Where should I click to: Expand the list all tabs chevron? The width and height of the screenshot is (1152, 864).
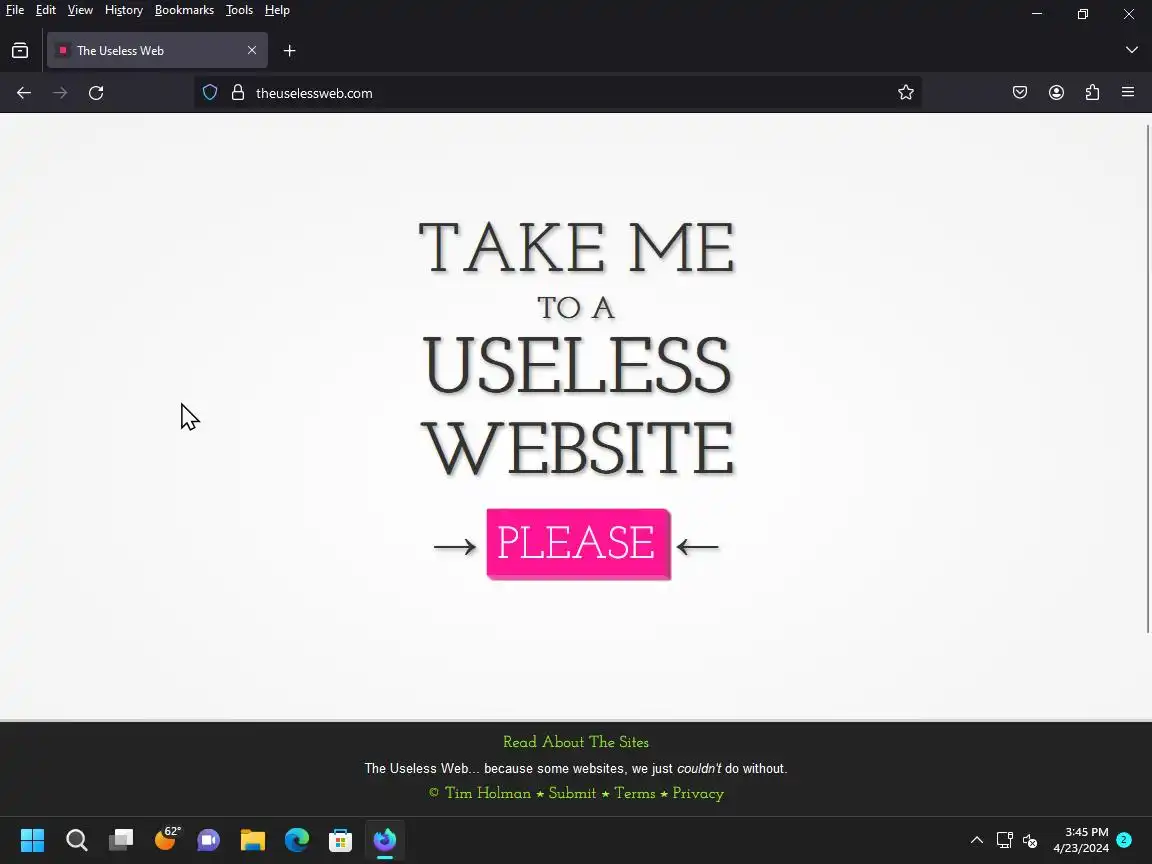(x=1131, y=50)
